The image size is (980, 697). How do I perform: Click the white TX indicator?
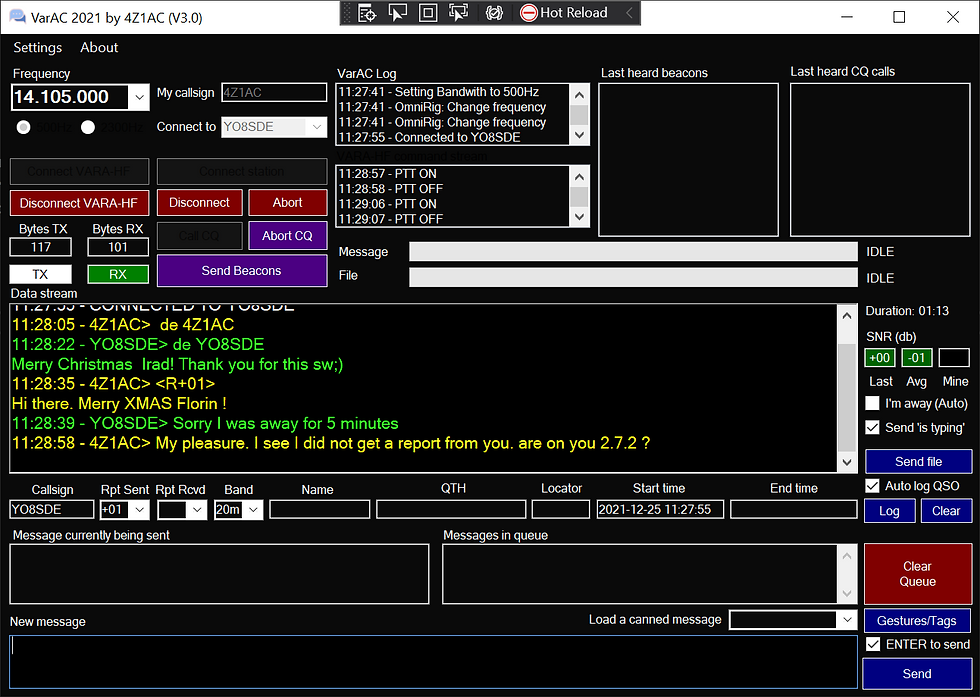tap(41, 274)
